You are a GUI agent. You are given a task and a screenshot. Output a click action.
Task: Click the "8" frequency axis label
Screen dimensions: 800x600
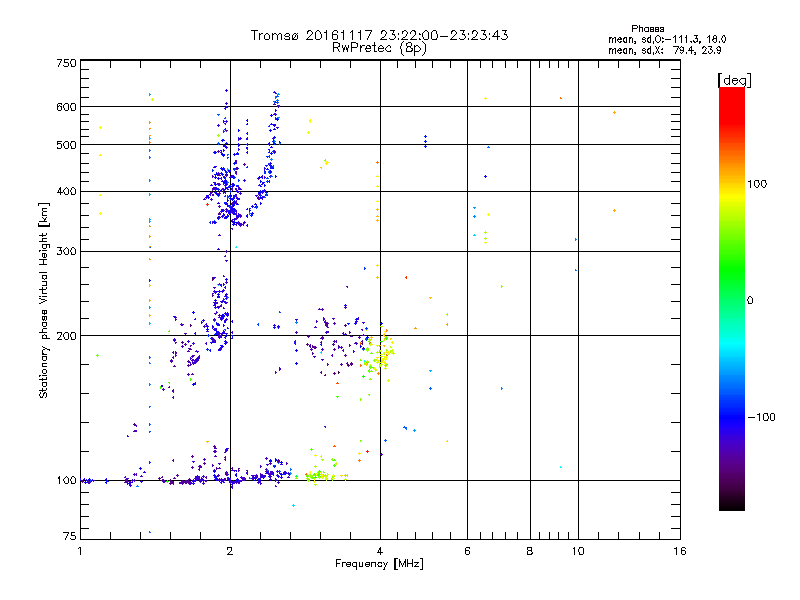tap(530, 551)
